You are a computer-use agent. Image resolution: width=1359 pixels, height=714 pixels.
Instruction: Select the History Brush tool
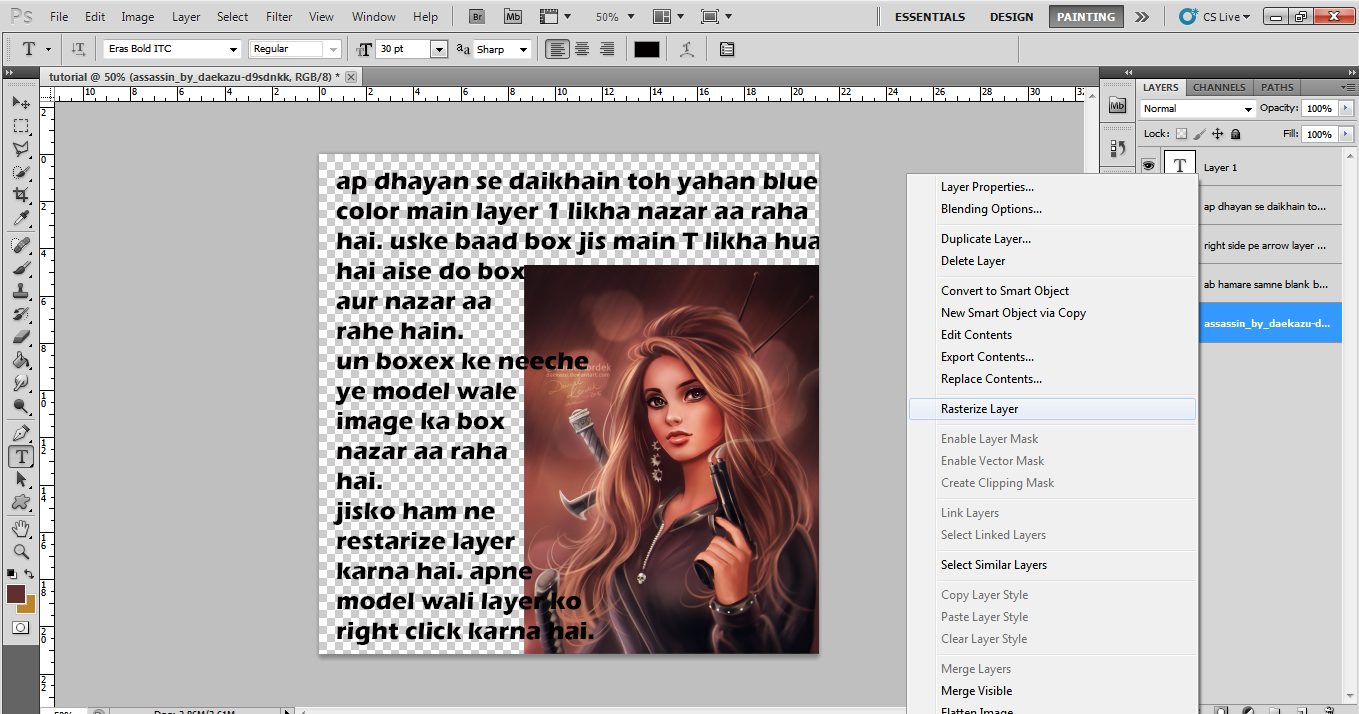21,314
